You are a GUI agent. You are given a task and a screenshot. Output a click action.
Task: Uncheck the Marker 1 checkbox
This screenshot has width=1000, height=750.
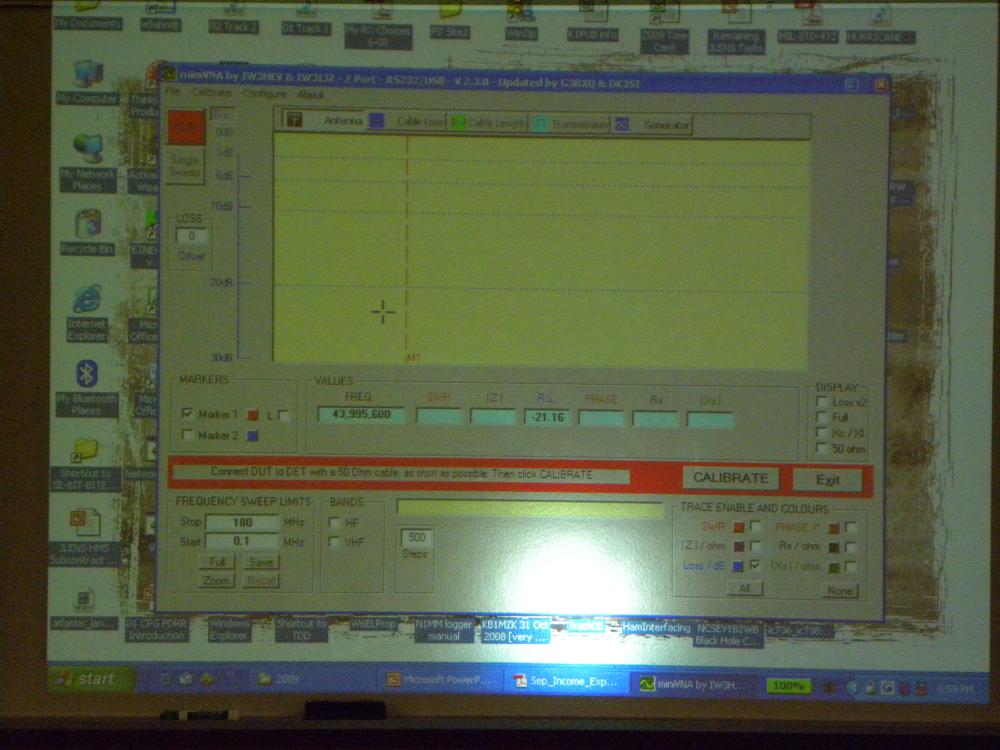click(187, 413)
